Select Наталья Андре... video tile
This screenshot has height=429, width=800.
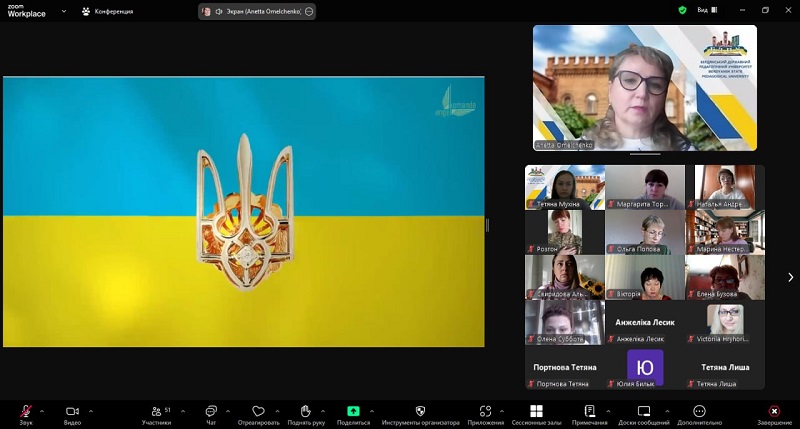click(725, 187)
